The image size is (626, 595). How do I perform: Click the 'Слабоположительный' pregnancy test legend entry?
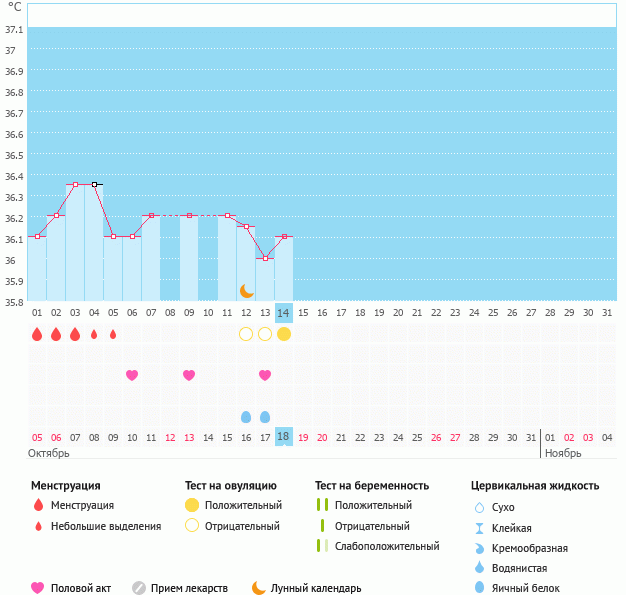click(x=386, y=546)
